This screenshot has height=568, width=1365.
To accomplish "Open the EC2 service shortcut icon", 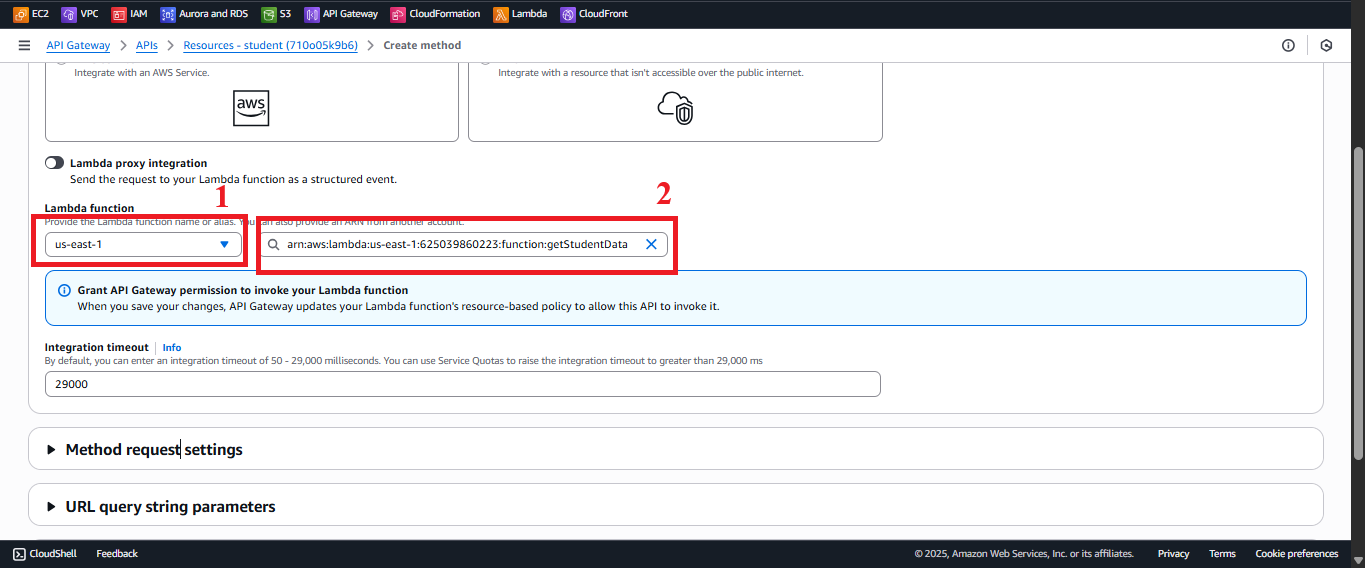I will point(20,14).
